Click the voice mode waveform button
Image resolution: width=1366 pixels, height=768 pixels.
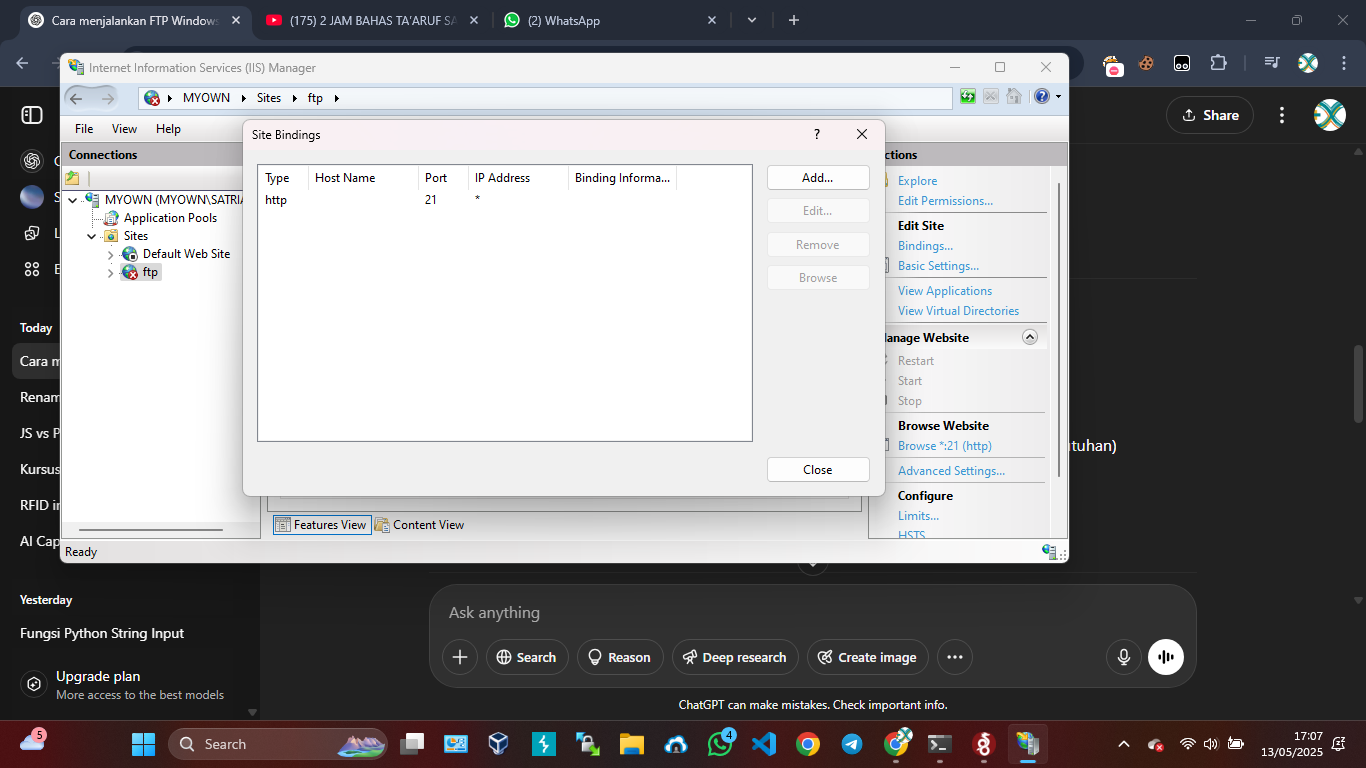[x=1166, y=657]
